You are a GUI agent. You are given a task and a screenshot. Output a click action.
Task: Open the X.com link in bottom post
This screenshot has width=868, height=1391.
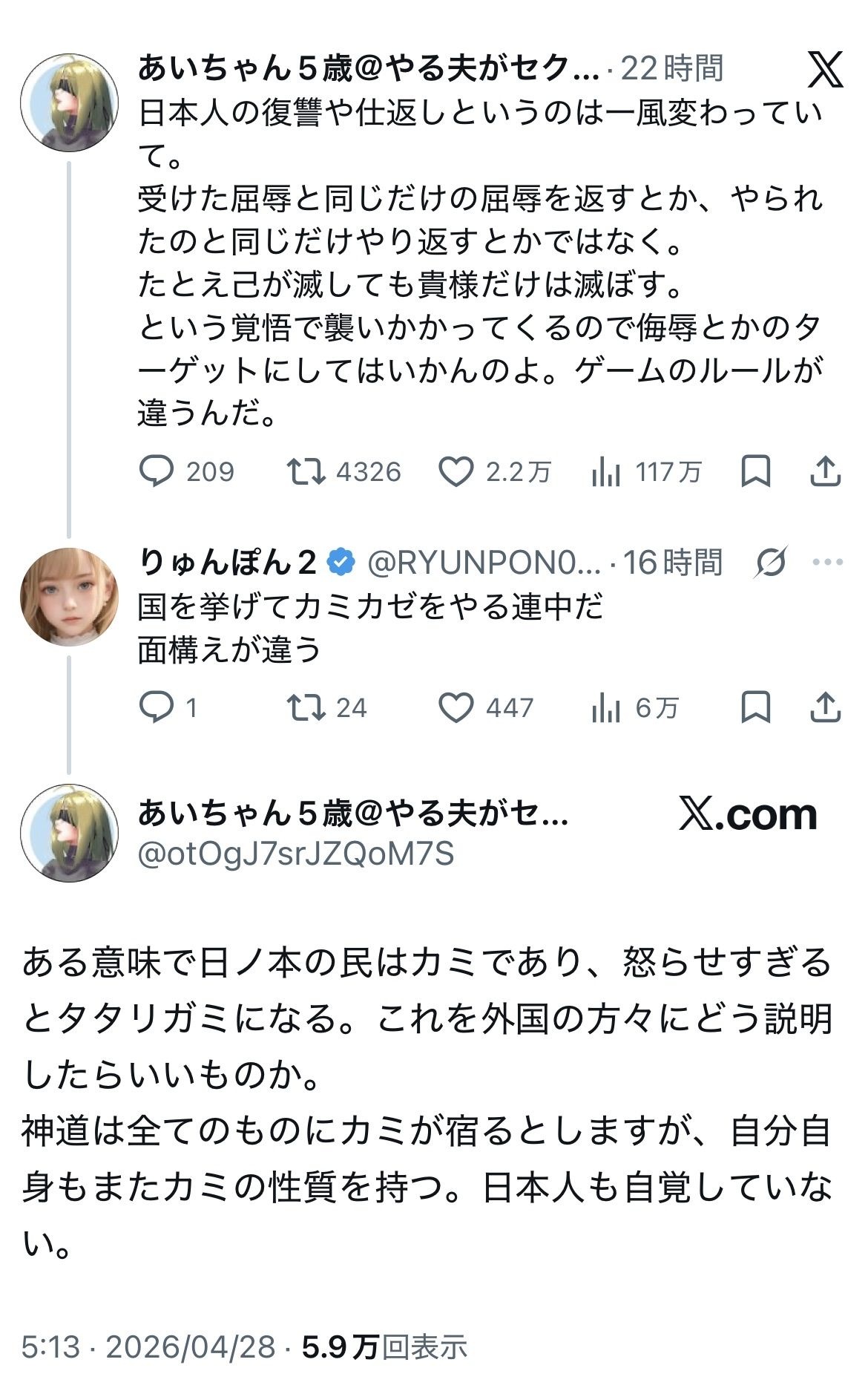coord(748,815)
